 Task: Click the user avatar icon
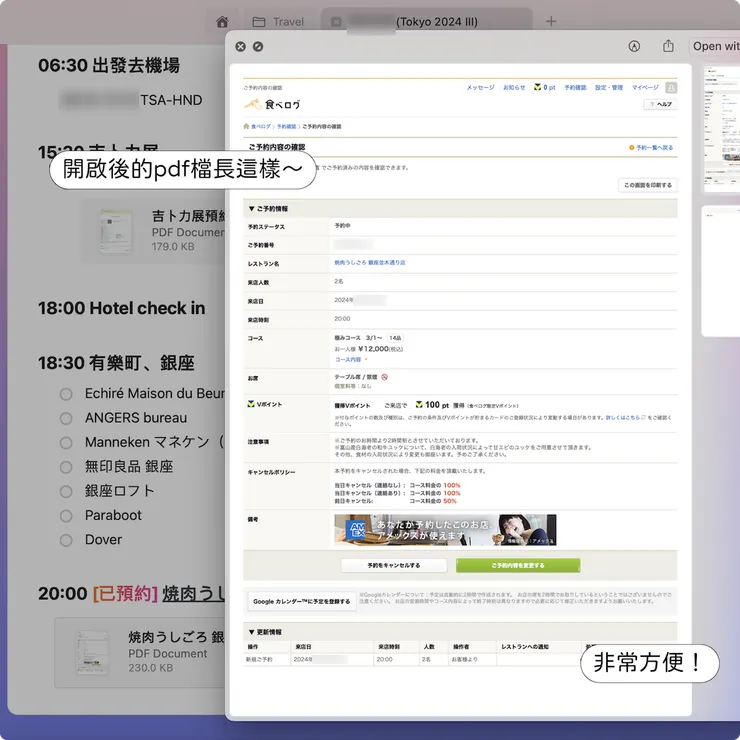[x=671, y=87]
